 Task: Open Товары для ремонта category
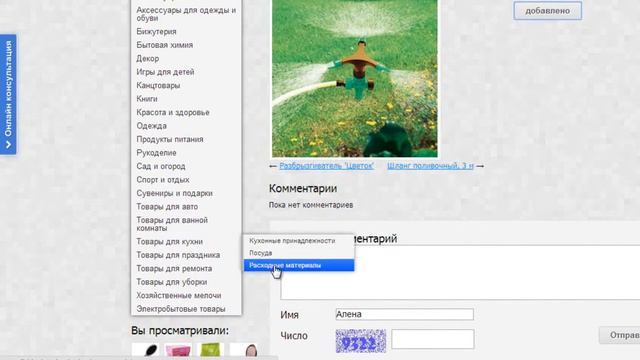(x=174, y=269)
